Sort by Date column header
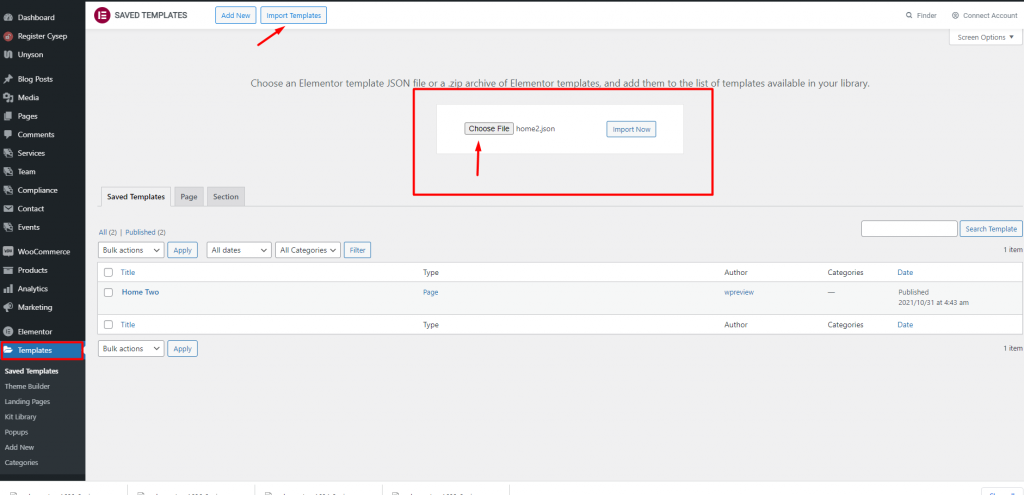Image resolution: width=1024 pixels, height=495 pixels. (x=905, y=272)
